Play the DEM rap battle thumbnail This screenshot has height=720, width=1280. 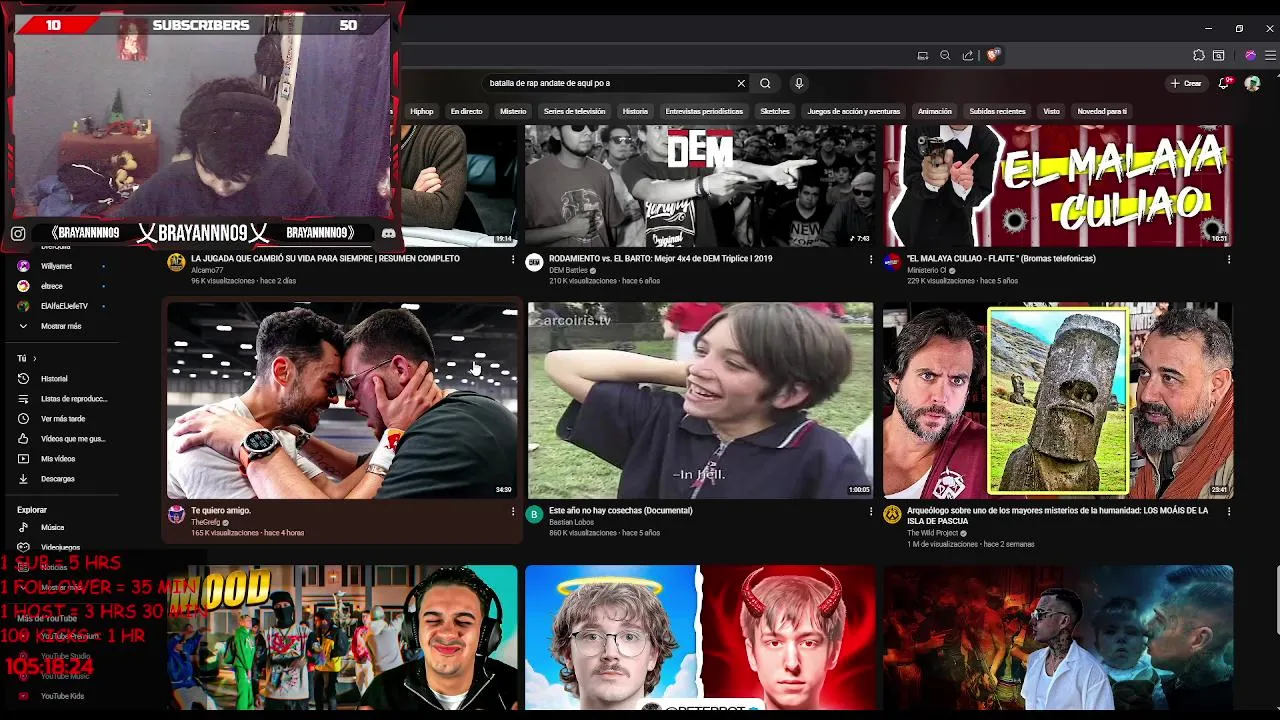coord(700,186)
